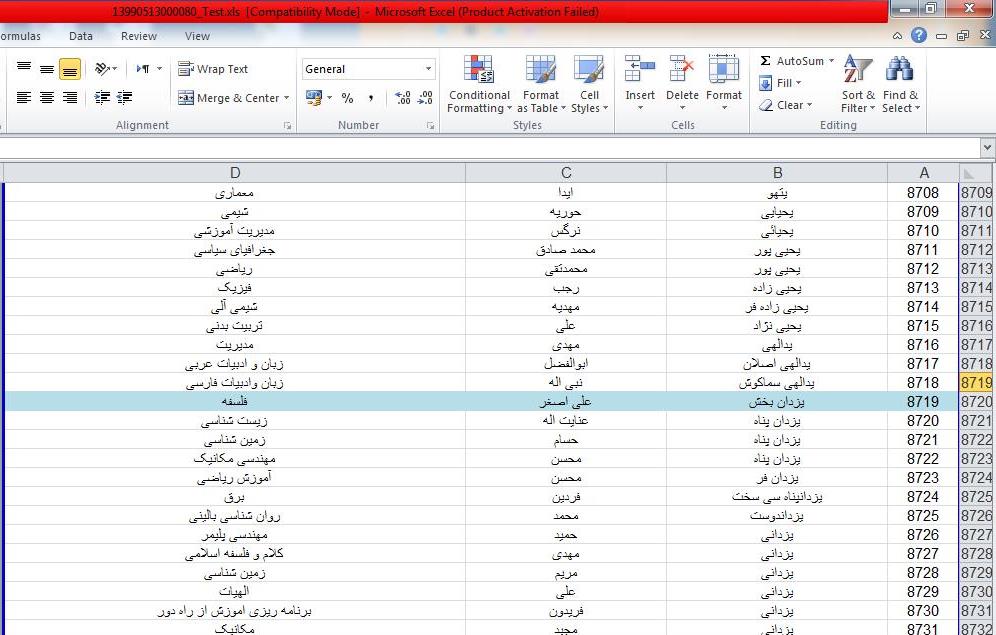Open the Conditional Formatting tool
This screenshot has width=996, height=635.
[x=478, y=80]
